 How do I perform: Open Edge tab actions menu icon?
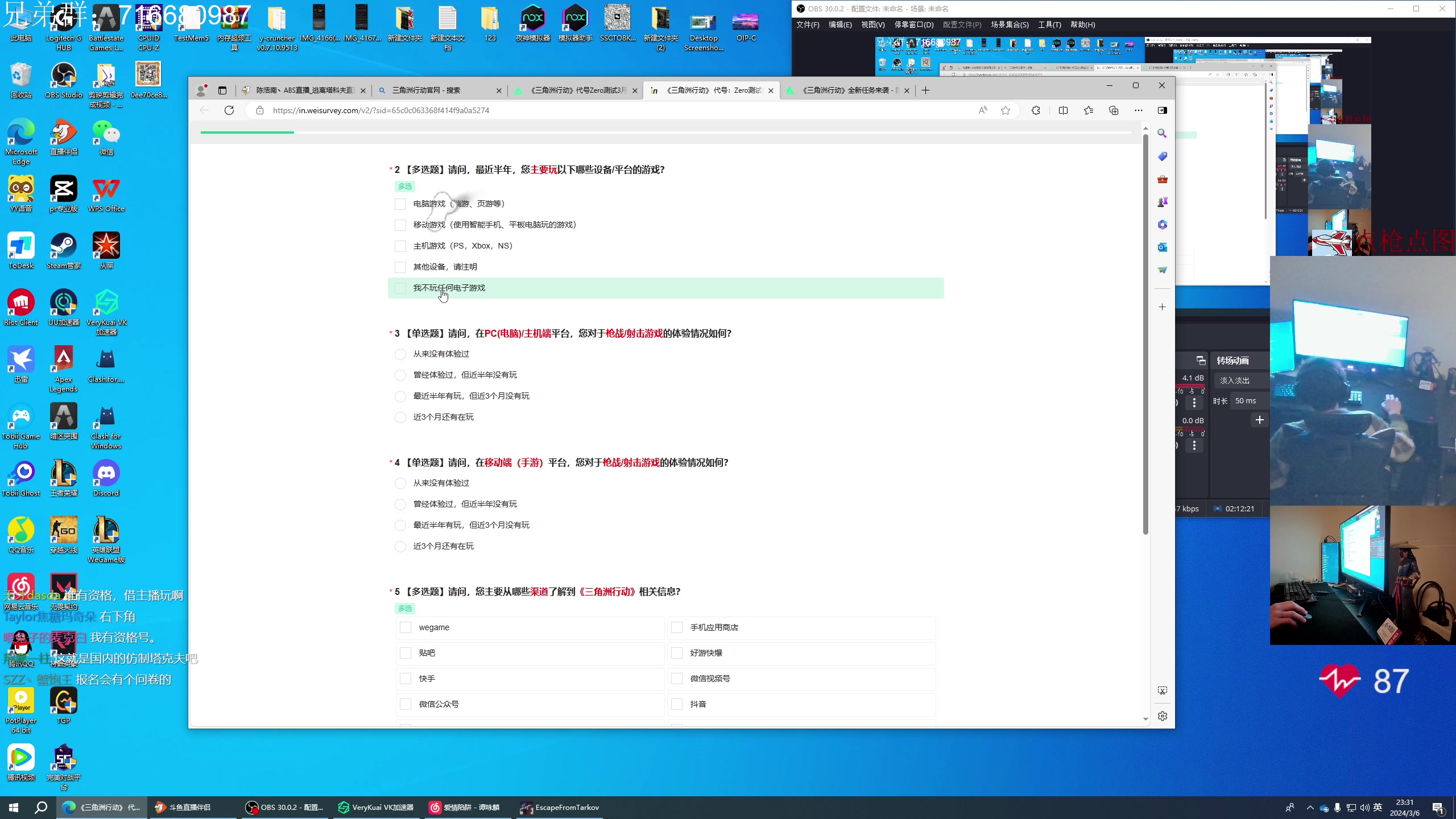pos(222,90)
